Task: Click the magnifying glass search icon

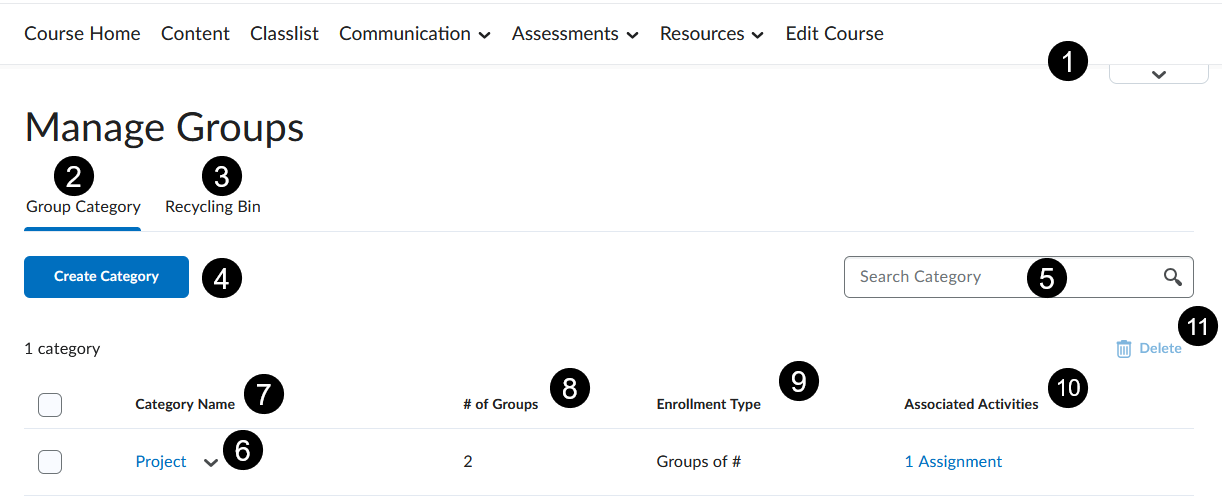Action: [x=1173, y=277]
